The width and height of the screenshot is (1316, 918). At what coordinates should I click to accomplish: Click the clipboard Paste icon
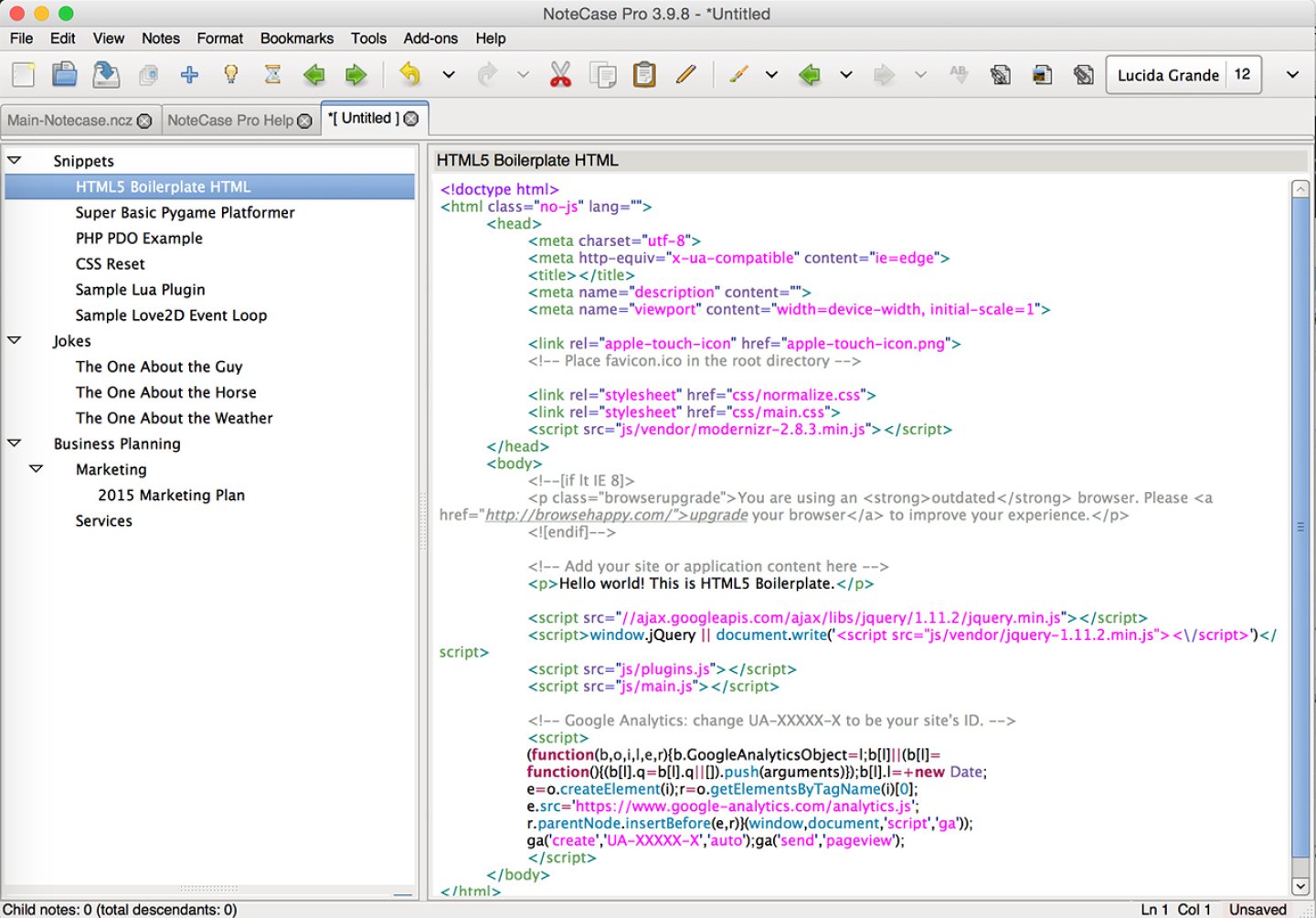[x=644, y=75]
